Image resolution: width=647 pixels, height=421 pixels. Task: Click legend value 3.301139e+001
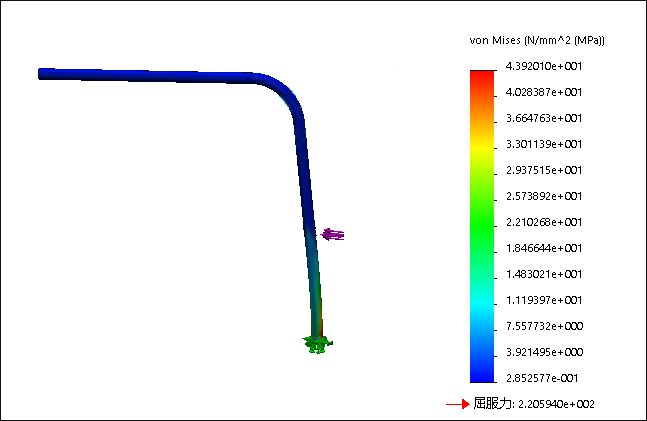544,144
